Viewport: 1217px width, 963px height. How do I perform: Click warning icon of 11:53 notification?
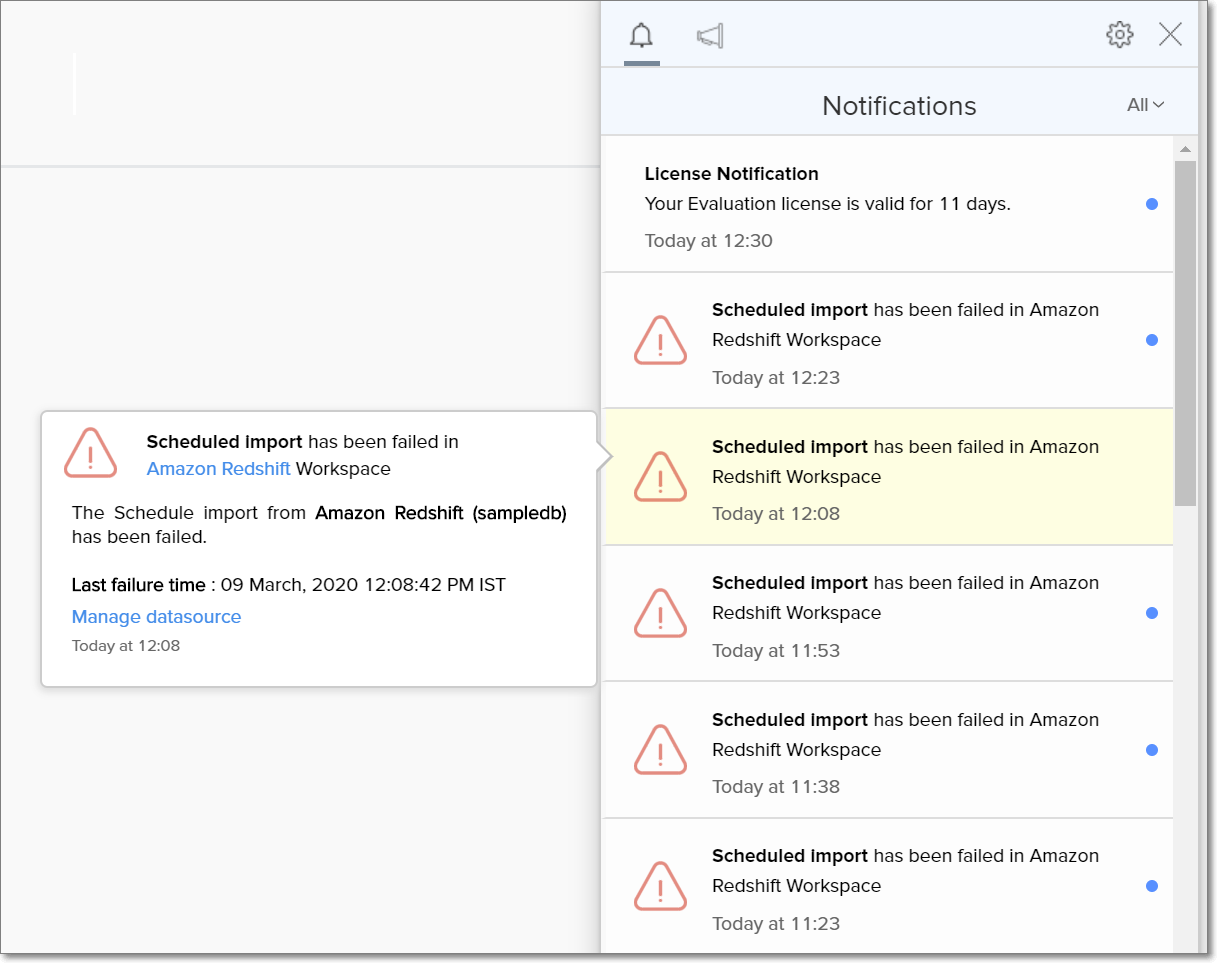coord(660,614)
